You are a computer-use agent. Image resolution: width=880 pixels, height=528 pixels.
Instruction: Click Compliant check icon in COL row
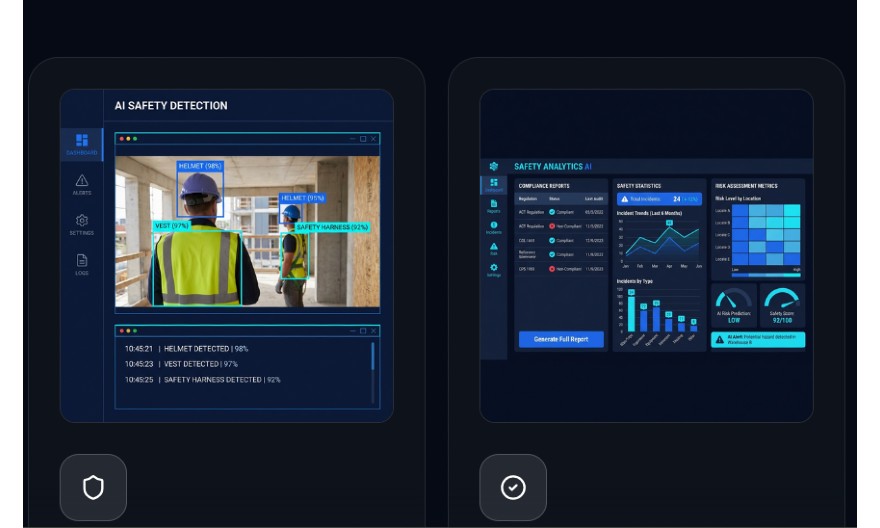click(552, 240)
